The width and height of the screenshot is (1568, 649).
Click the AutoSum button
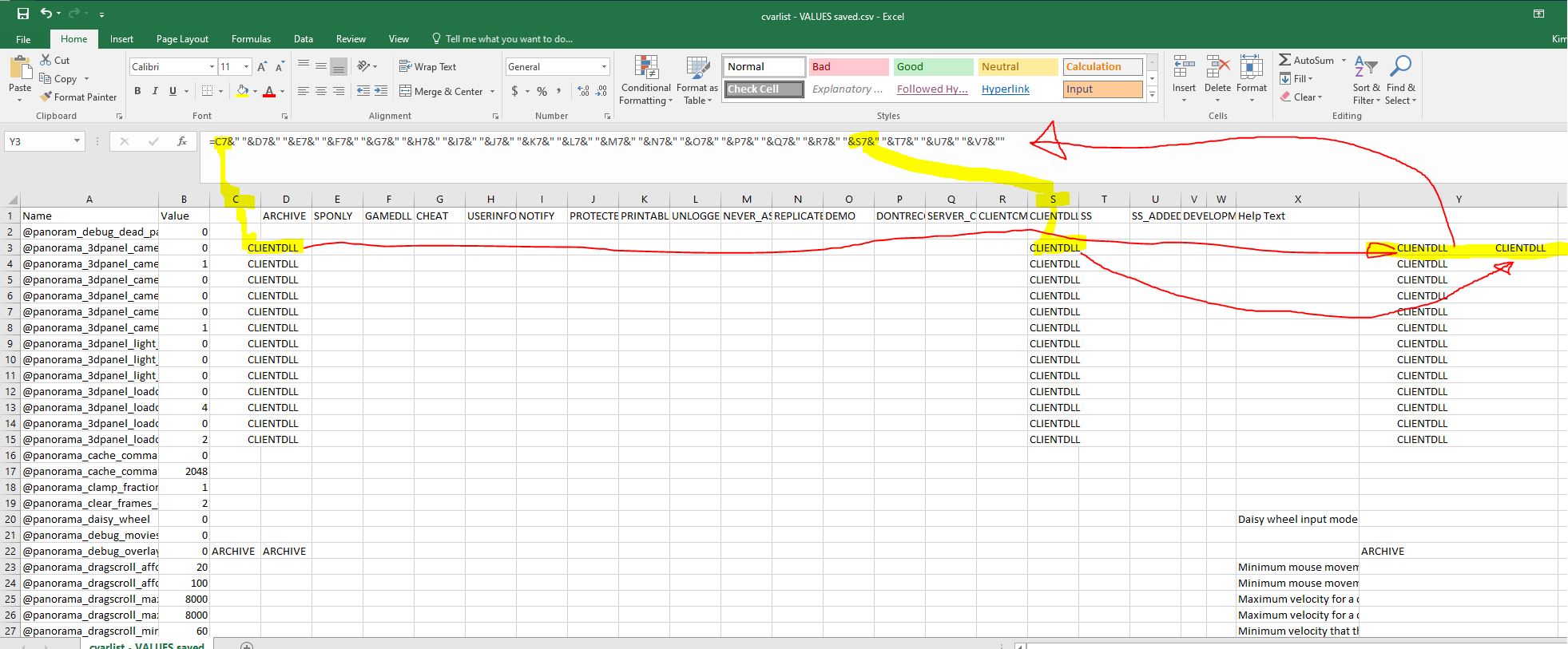(x=1306, y=60)
